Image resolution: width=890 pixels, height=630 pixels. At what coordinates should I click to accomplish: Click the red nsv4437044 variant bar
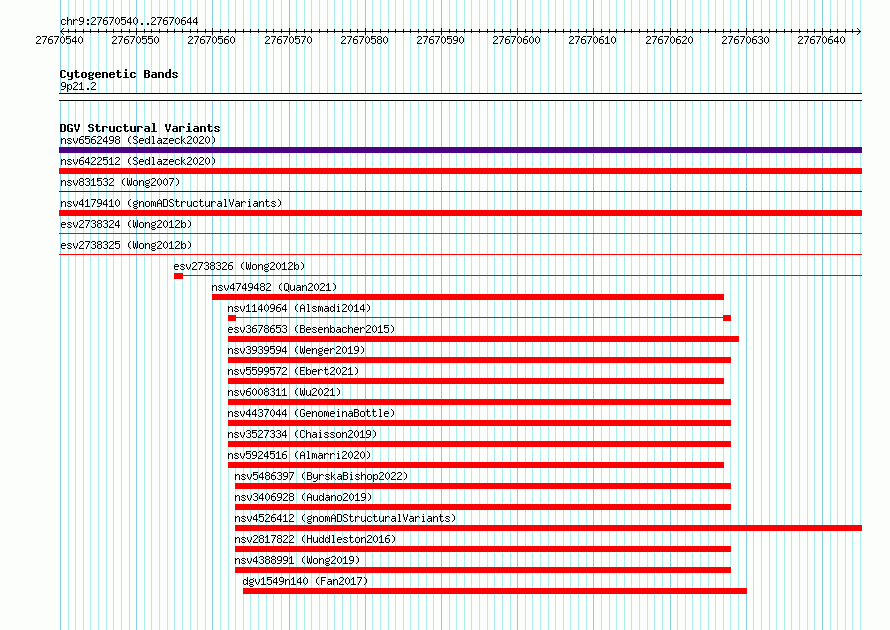tap(479, 423)
